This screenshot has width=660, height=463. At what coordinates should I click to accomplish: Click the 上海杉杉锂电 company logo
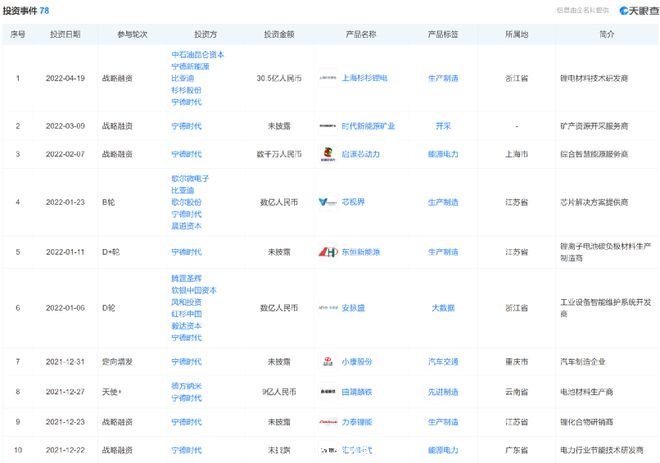328,78
